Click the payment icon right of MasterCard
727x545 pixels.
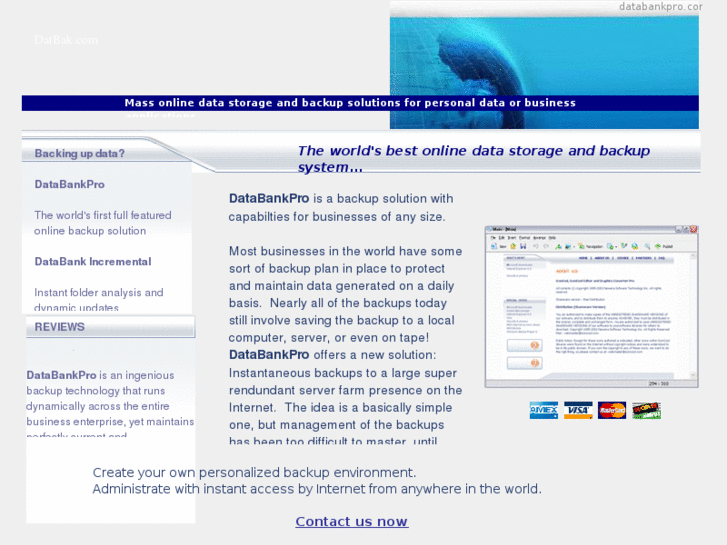point(646,410)
